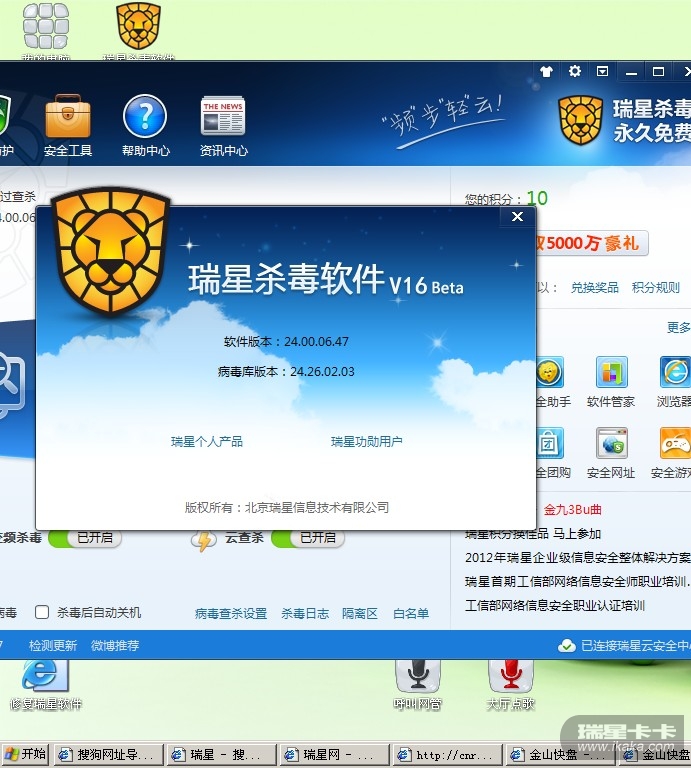
Task: Open 瑞星首期工信部网络信息安全师职业培训 news
Action: 577,581
